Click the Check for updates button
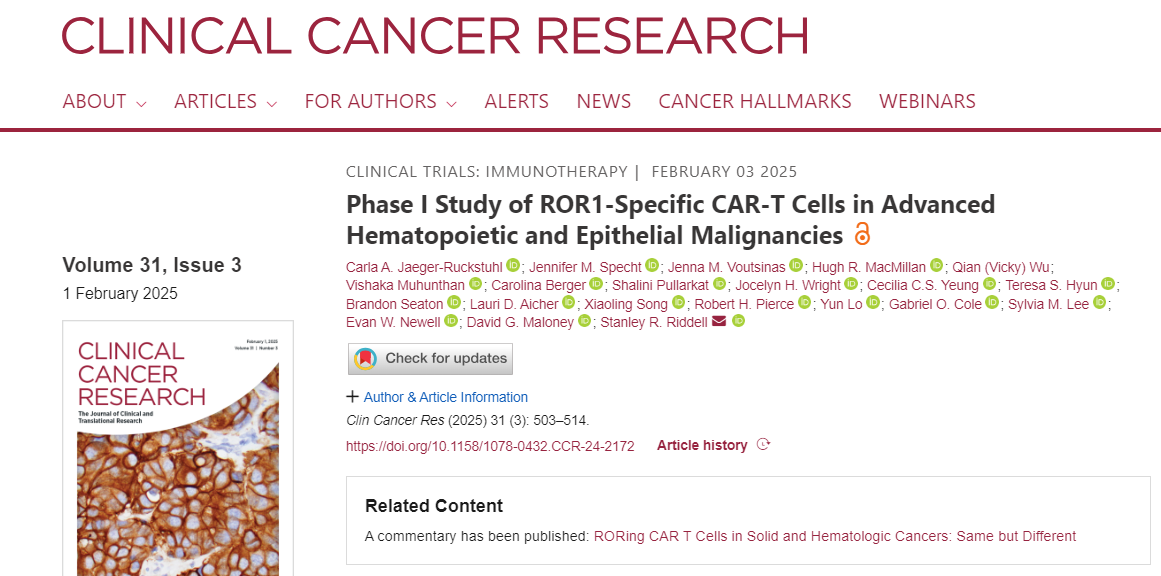 430,358
